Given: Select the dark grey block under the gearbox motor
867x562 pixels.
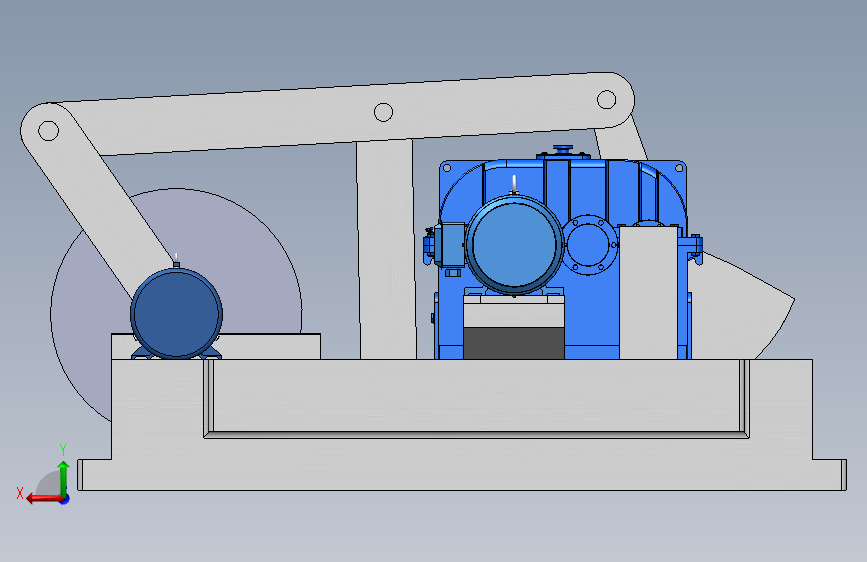Looking at the screenshot, I should pyautogui.click(x=514, y=343).
